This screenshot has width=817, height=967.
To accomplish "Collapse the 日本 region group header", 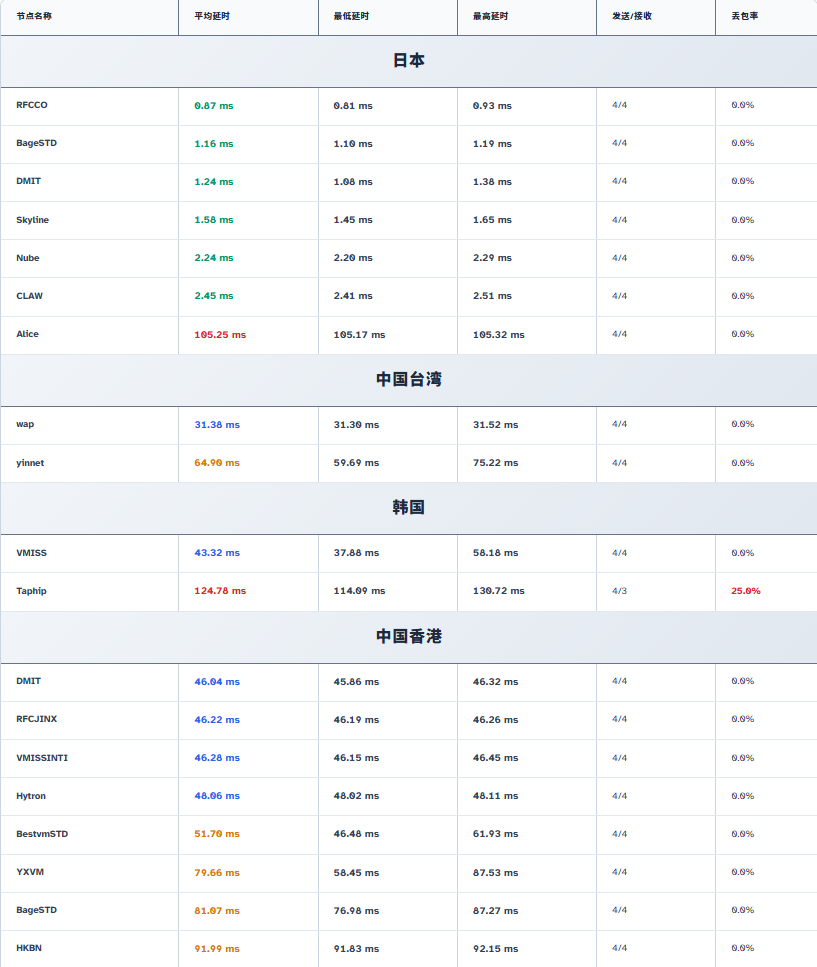I will (x=408, y=61).
